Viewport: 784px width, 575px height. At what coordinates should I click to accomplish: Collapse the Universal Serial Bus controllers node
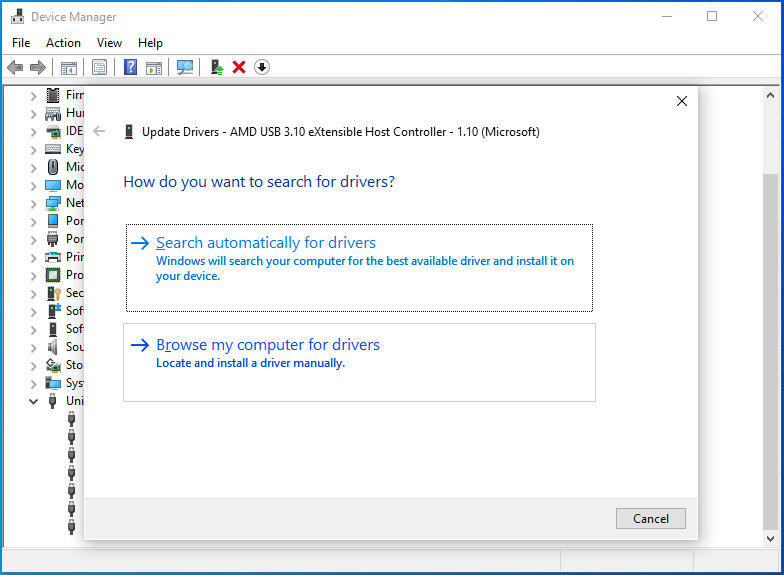point(34,402)
